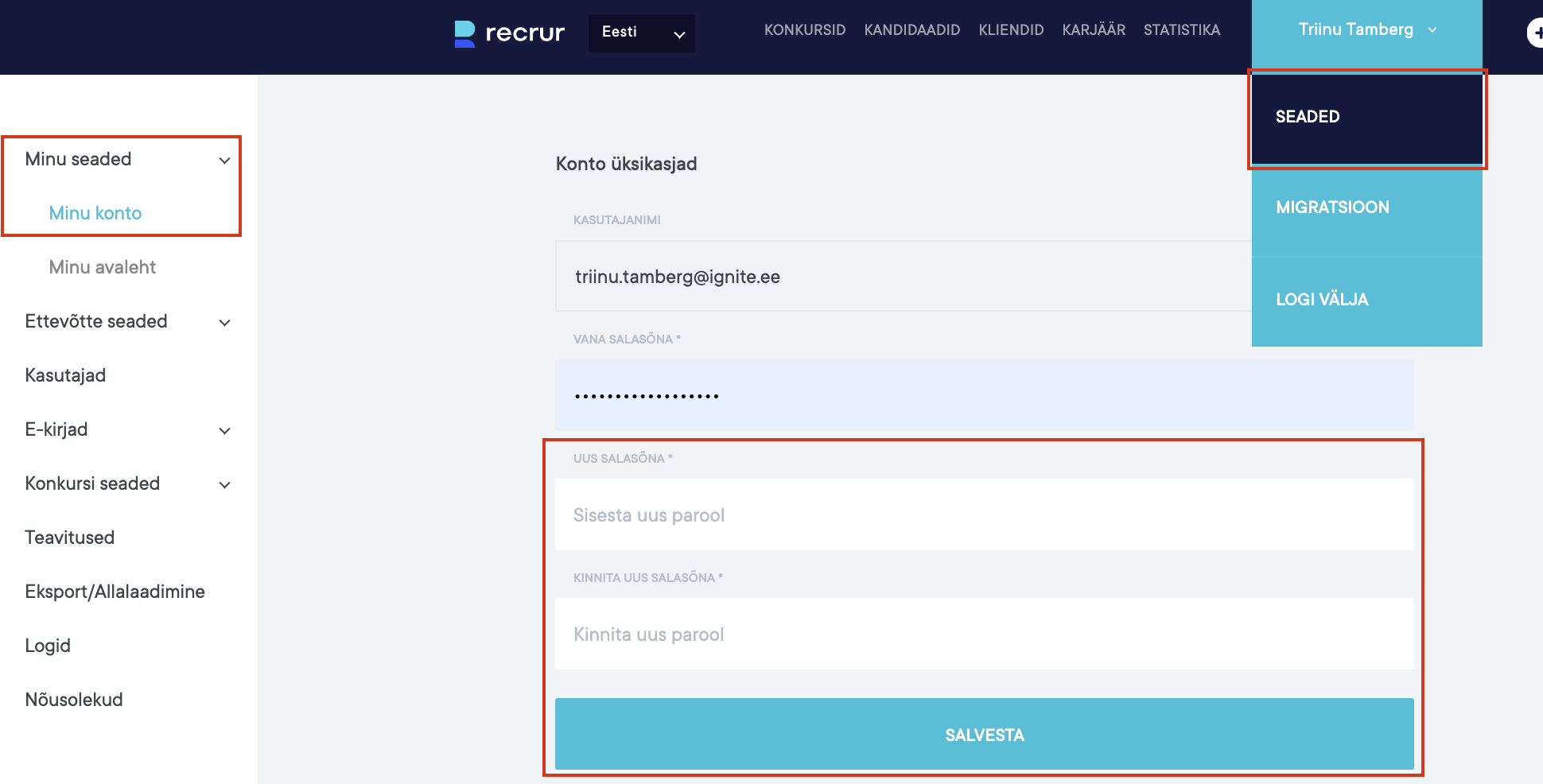The width and height of the screenshot is (1543, 784).
Task: Open the STATISTIKA page
Action: pos(1181,30)
